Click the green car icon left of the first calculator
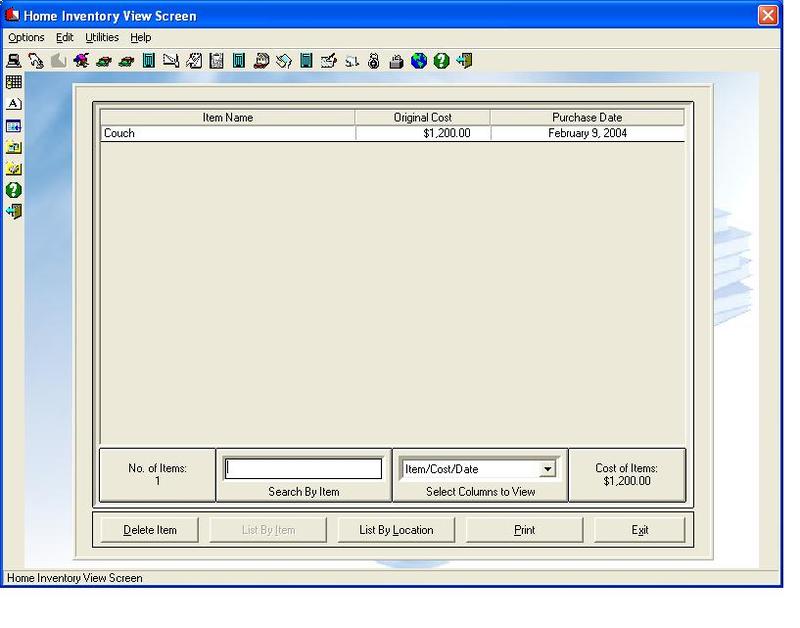The height and width of the screenshot is (628, 800). tap(126, 61)
